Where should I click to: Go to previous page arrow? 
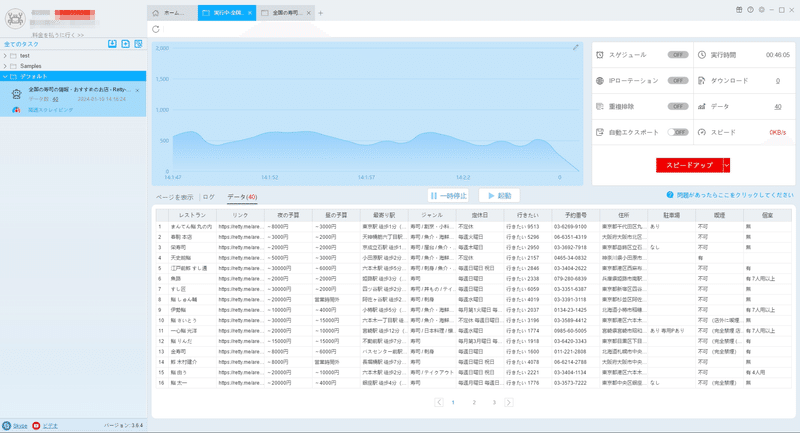click(439, 402)
